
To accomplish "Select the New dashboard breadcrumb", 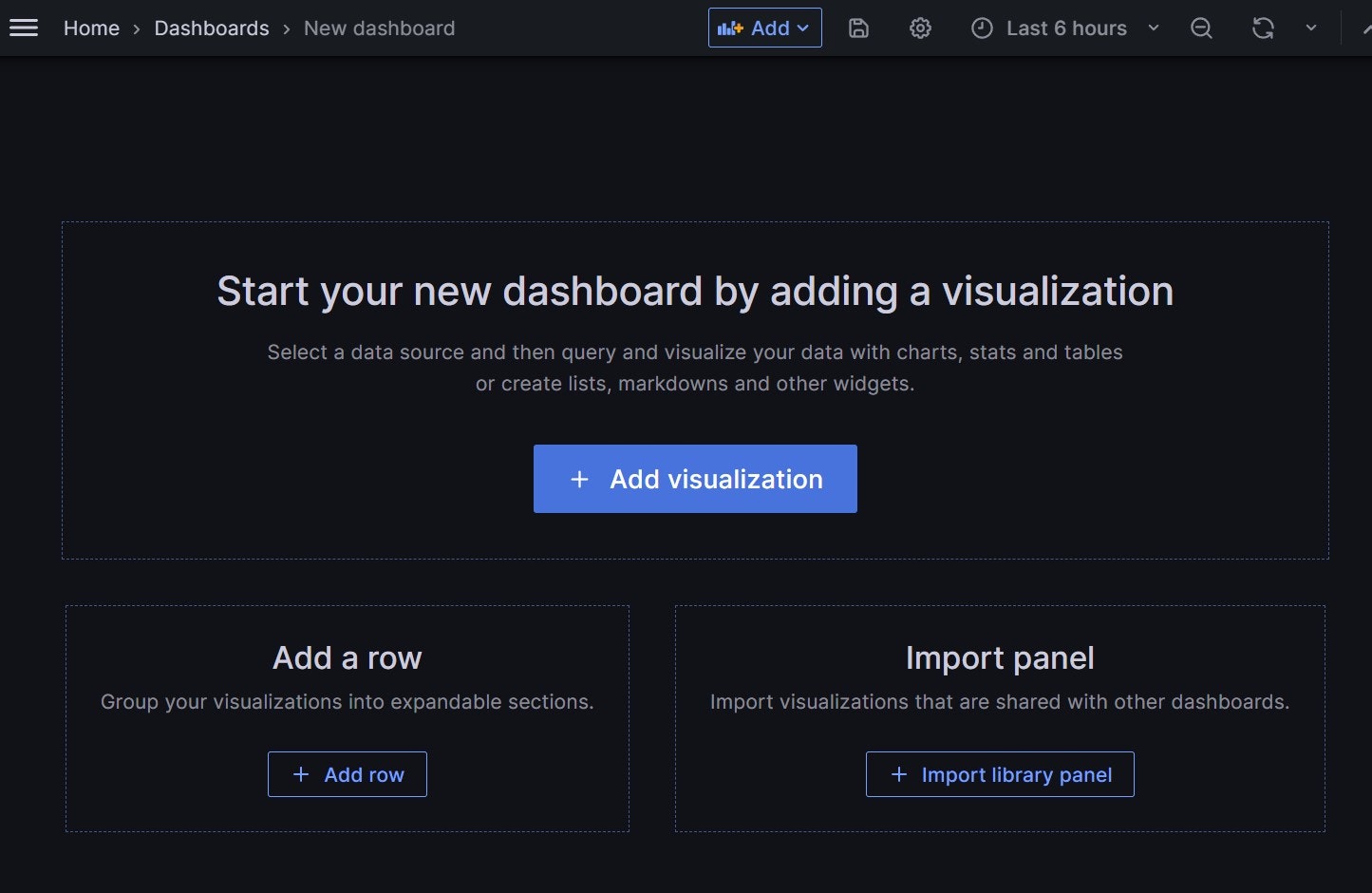I will [x=379, y=28].
